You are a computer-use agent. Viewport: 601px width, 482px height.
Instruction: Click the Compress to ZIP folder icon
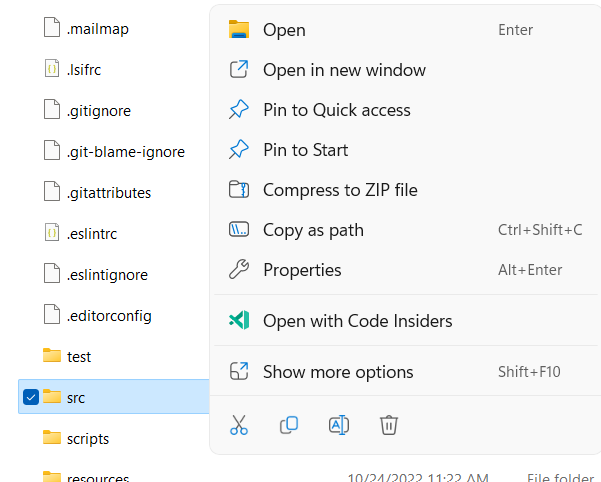(239, 190)
